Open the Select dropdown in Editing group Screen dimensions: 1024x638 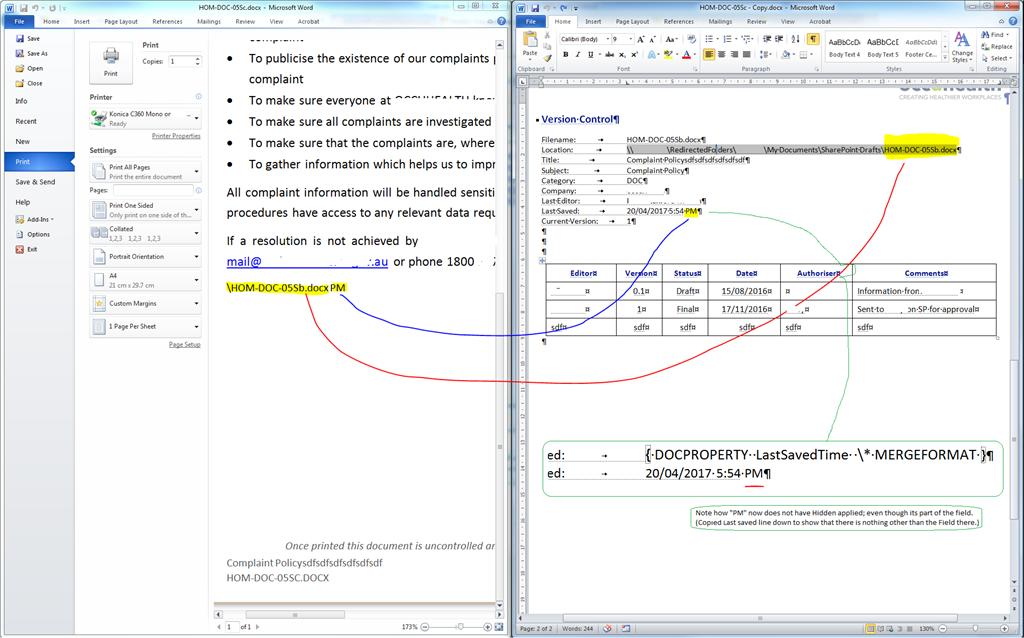997,58
